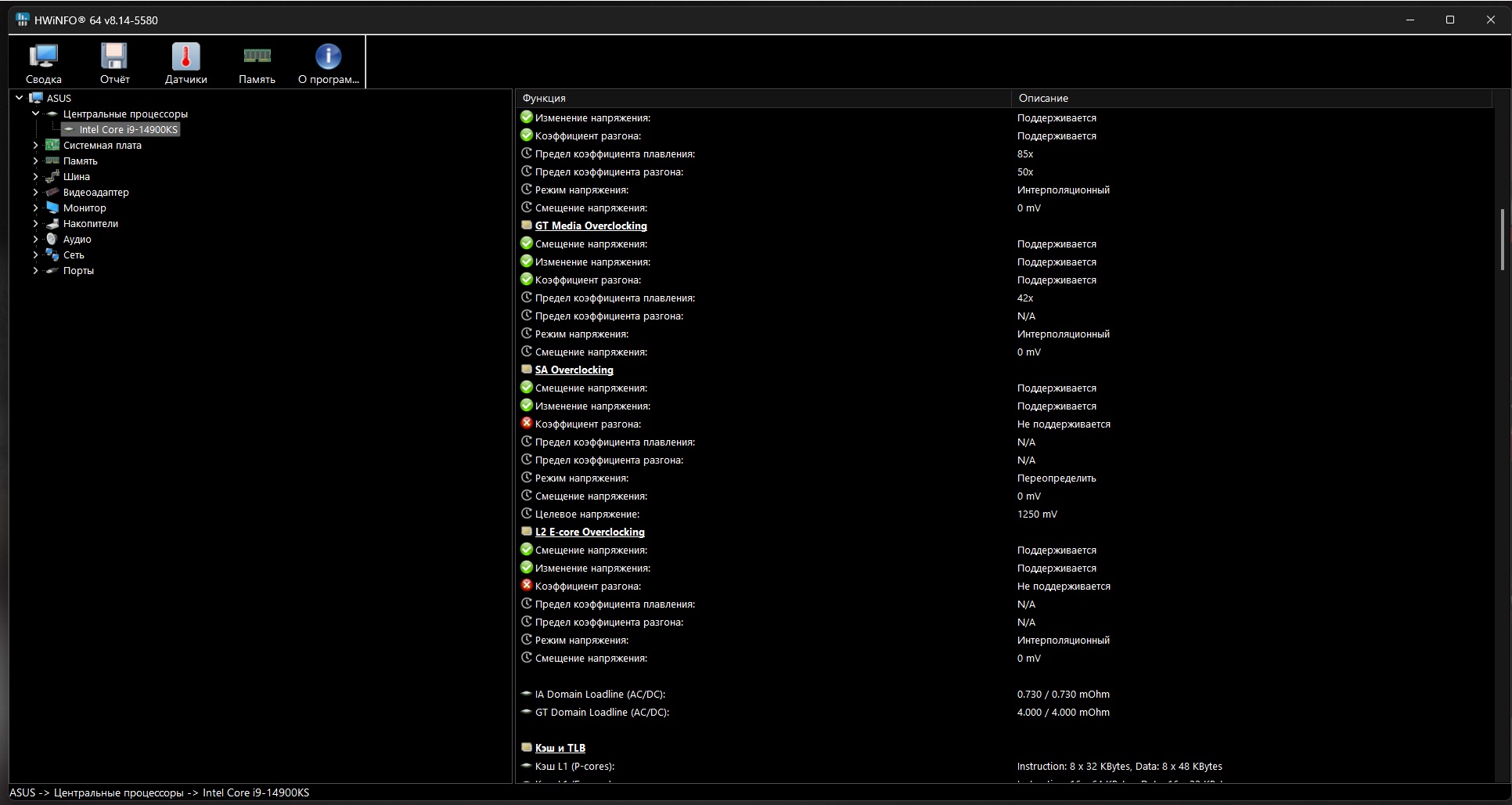Click the L2 E-core Overclocking folder icon

pos(527,532)
